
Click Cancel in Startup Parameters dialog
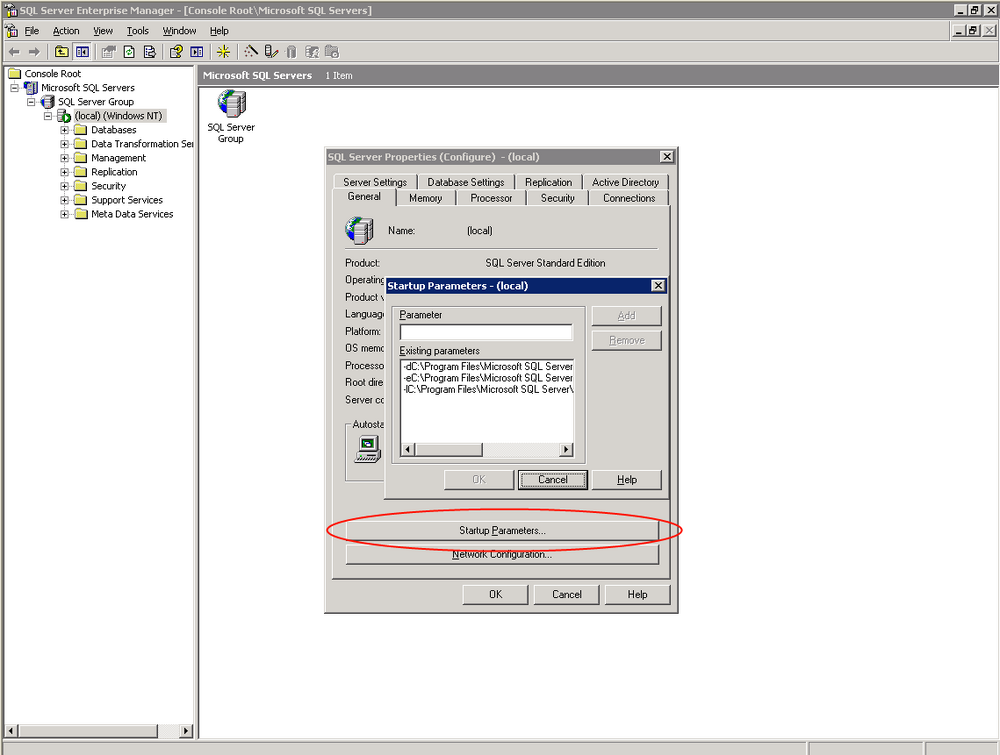tap(552, 480)
